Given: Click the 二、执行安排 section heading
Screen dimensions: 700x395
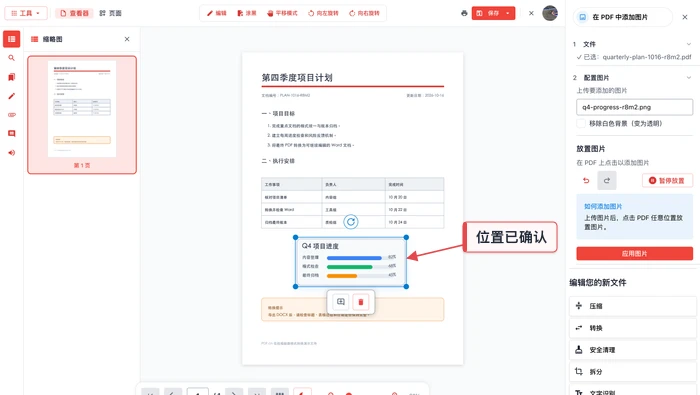Looking at the screenshot, I should pyautogui.click(x=278, y=161).
